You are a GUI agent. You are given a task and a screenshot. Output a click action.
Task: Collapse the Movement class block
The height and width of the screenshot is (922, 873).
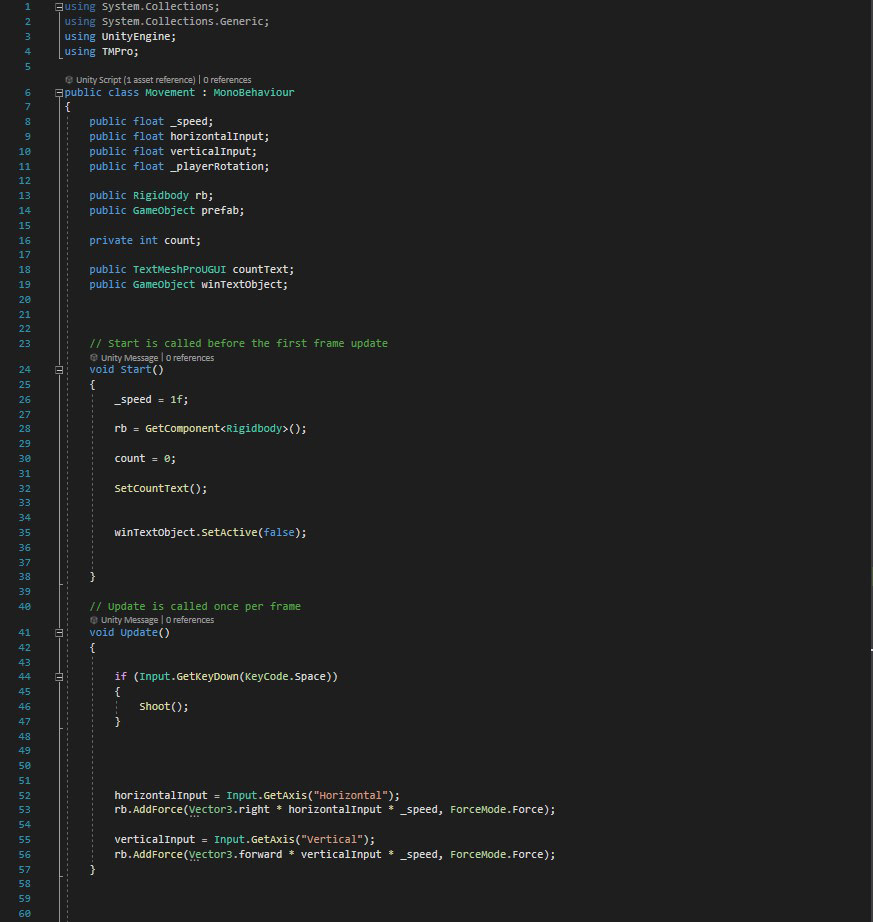(59, 93)
